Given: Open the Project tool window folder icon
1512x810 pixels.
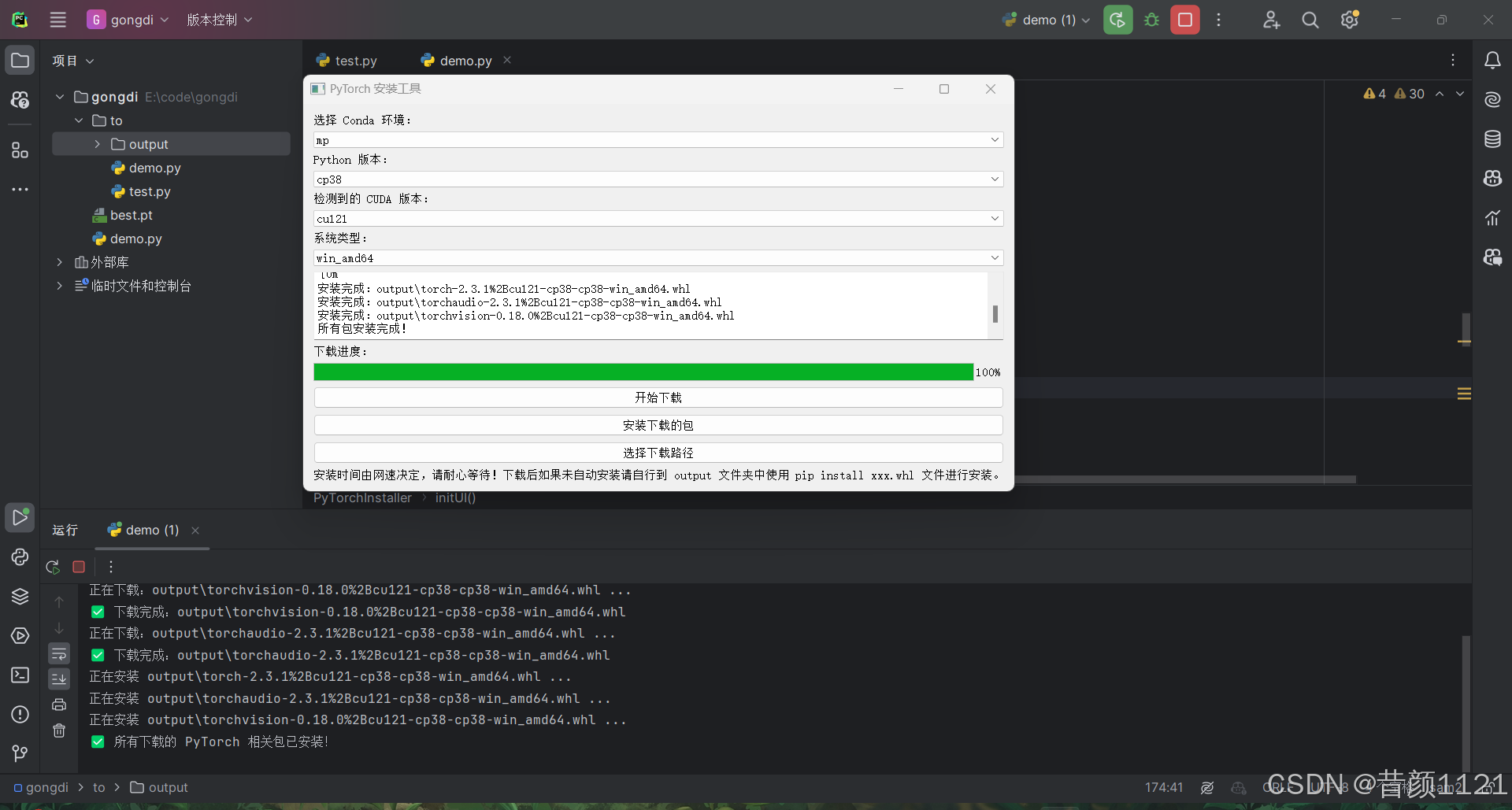Looking at the screenshot, I should tap(20, 61).
